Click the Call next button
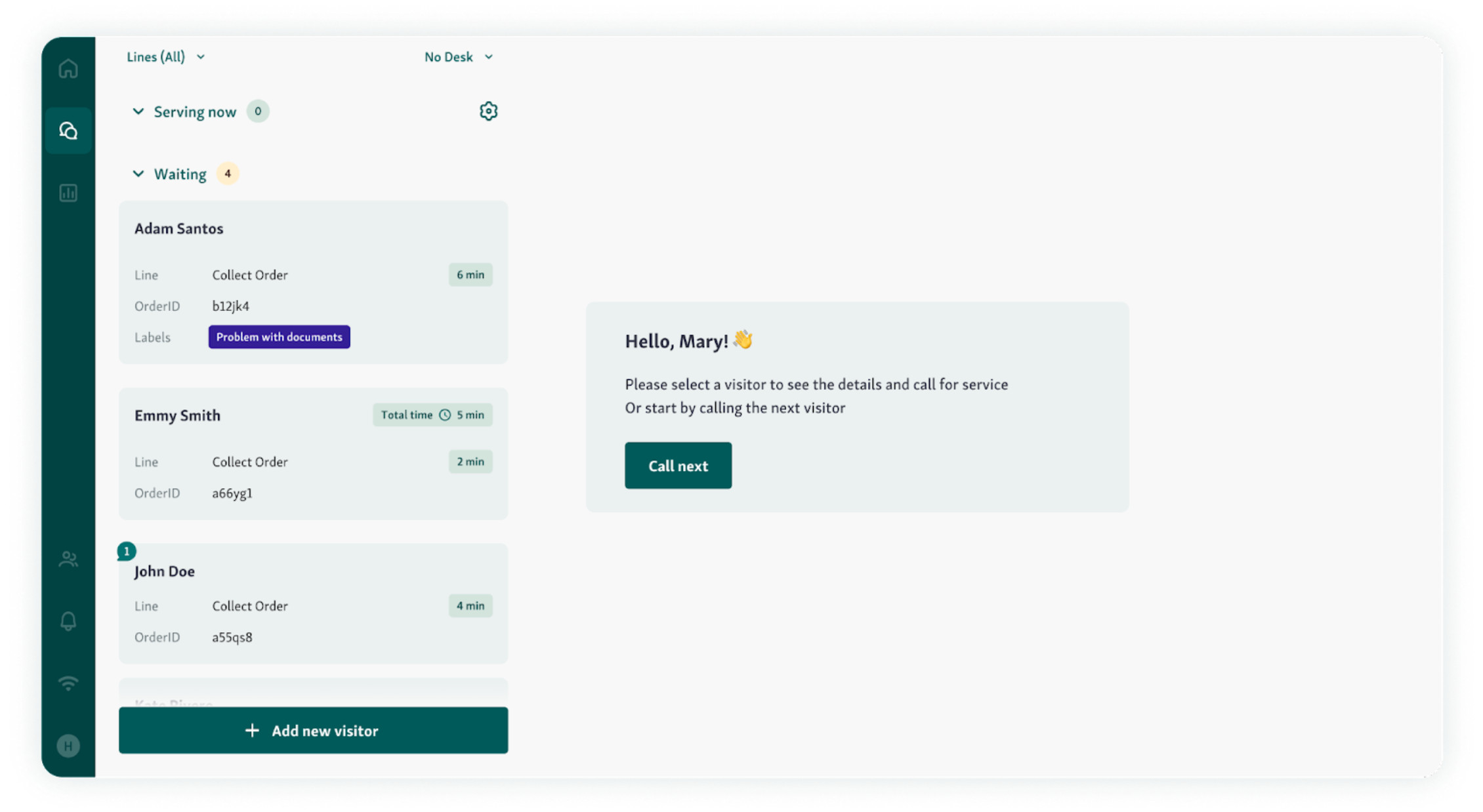 [x=678, y=466]
